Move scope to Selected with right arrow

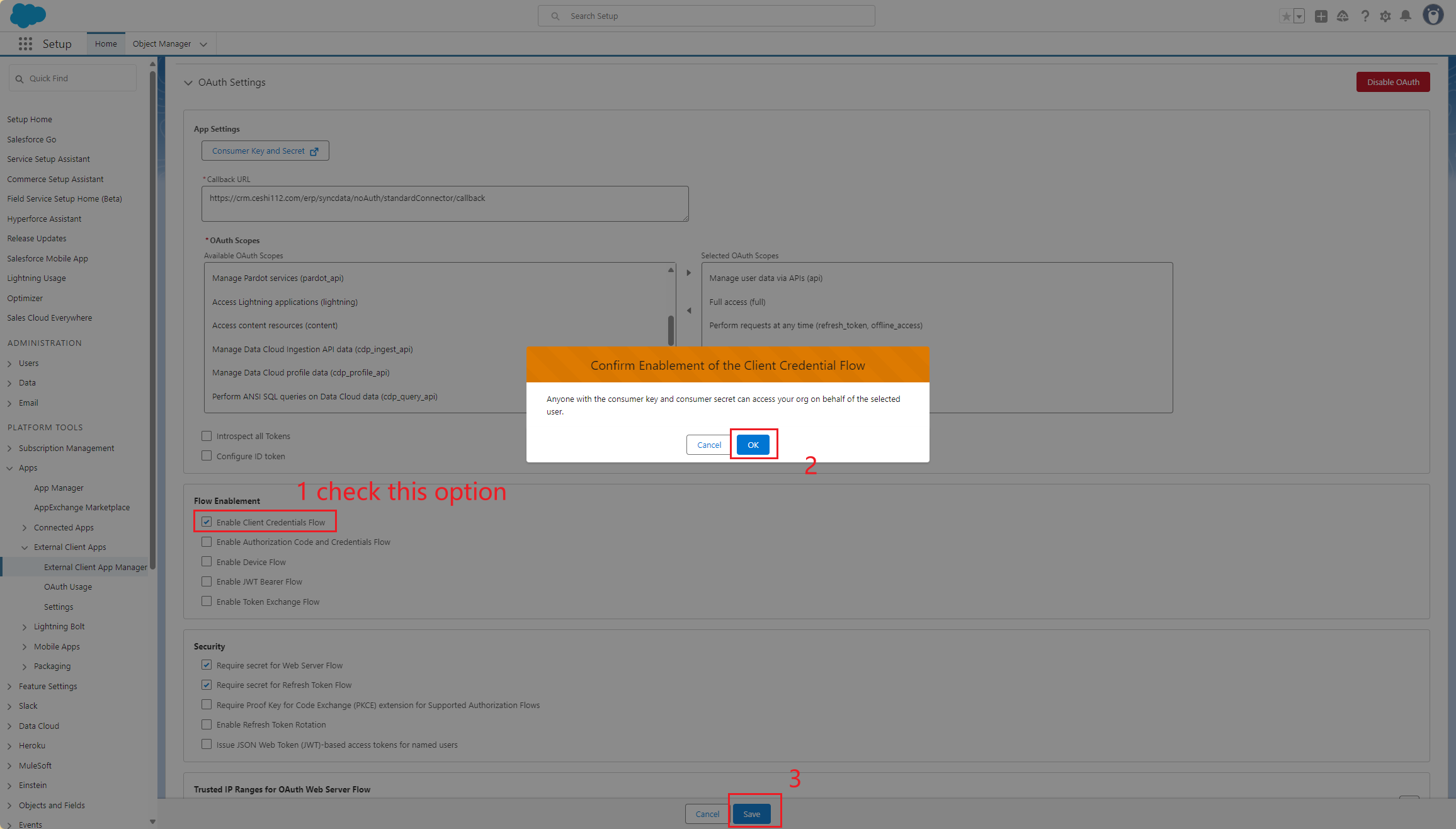click(688, 273)
